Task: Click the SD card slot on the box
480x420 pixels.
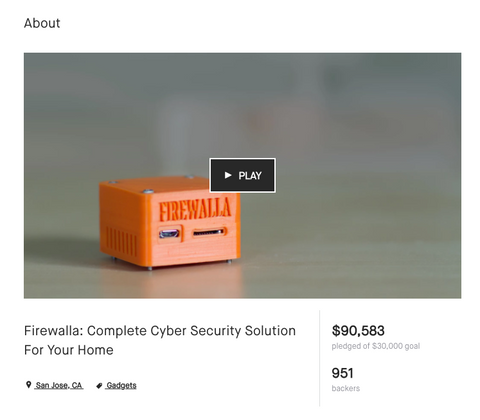Action: [x=209, y=232]
